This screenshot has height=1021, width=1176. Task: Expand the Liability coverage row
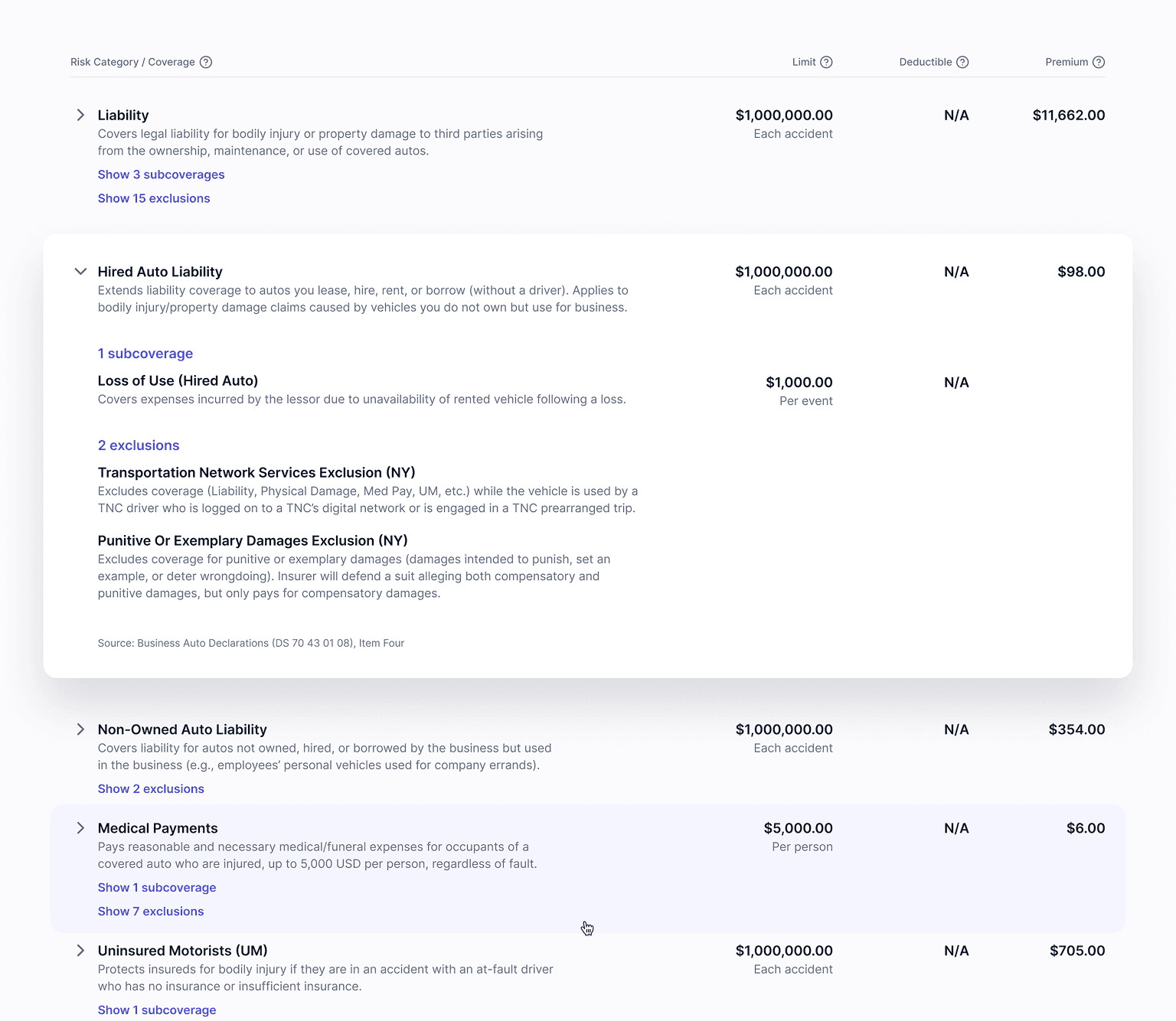pos(80,115)
